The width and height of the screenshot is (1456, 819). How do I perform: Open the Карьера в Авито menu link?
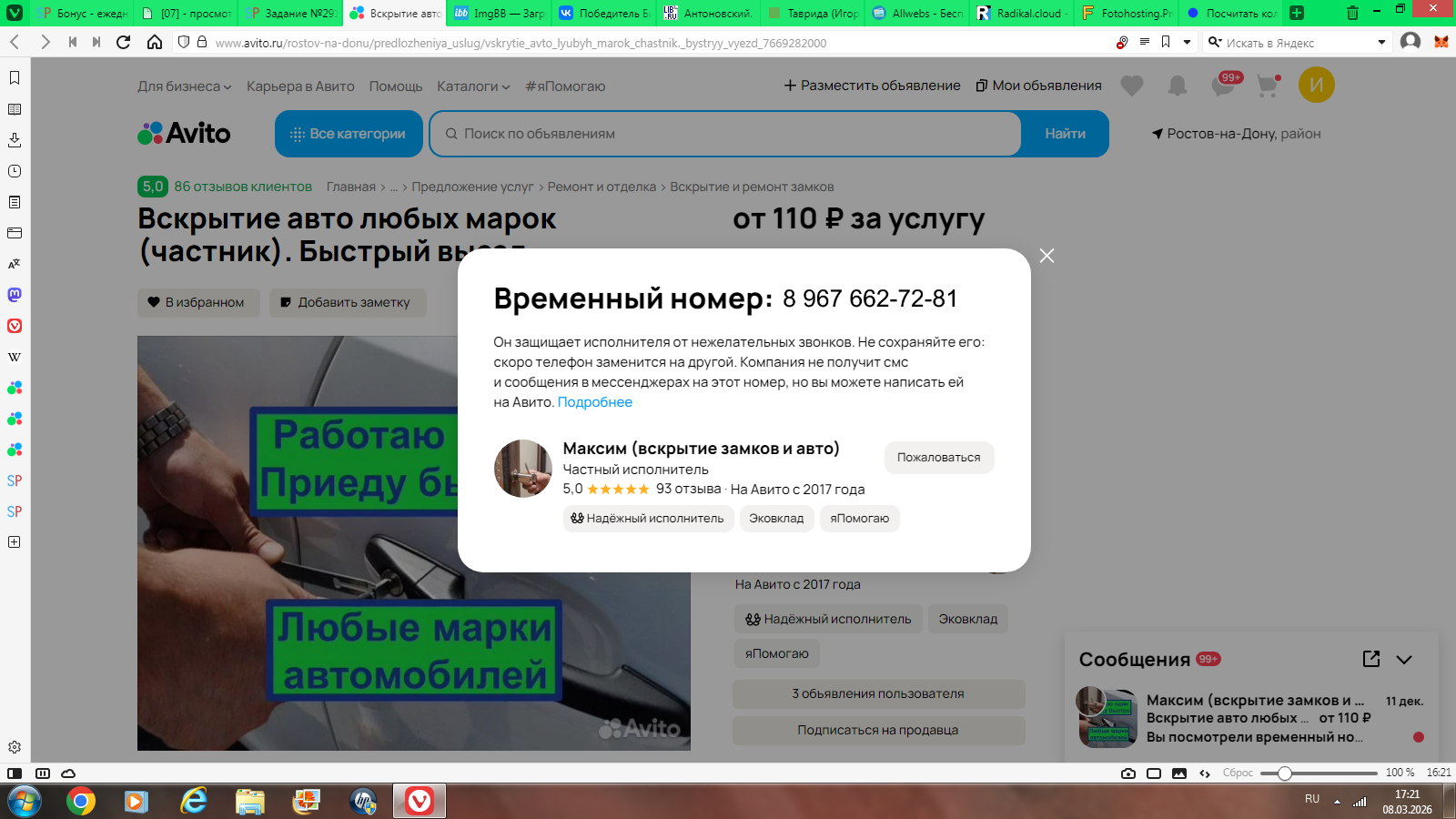pos(300,86)
